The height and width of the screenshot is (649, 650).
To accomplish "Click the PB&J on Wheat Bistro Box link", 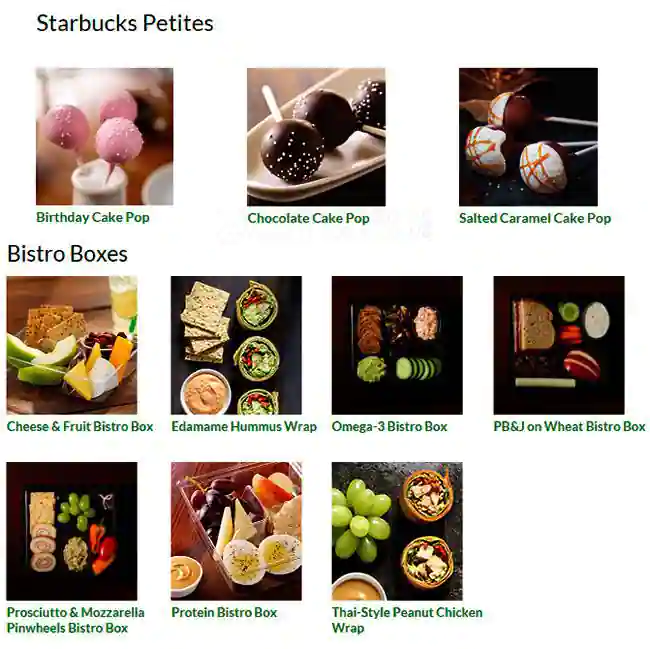I will point(569,426).
